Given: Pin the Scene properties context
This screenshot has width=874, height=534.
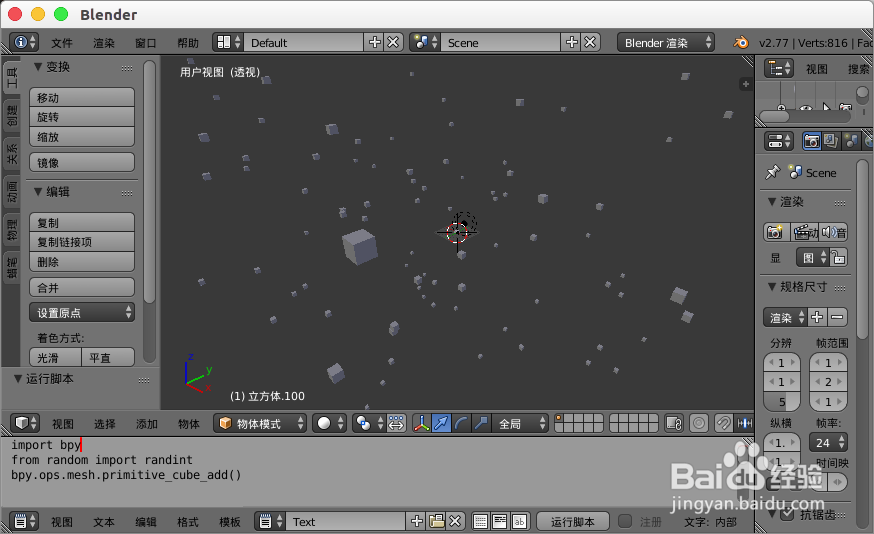Looking at the screenshot, I should coord(773,173).
